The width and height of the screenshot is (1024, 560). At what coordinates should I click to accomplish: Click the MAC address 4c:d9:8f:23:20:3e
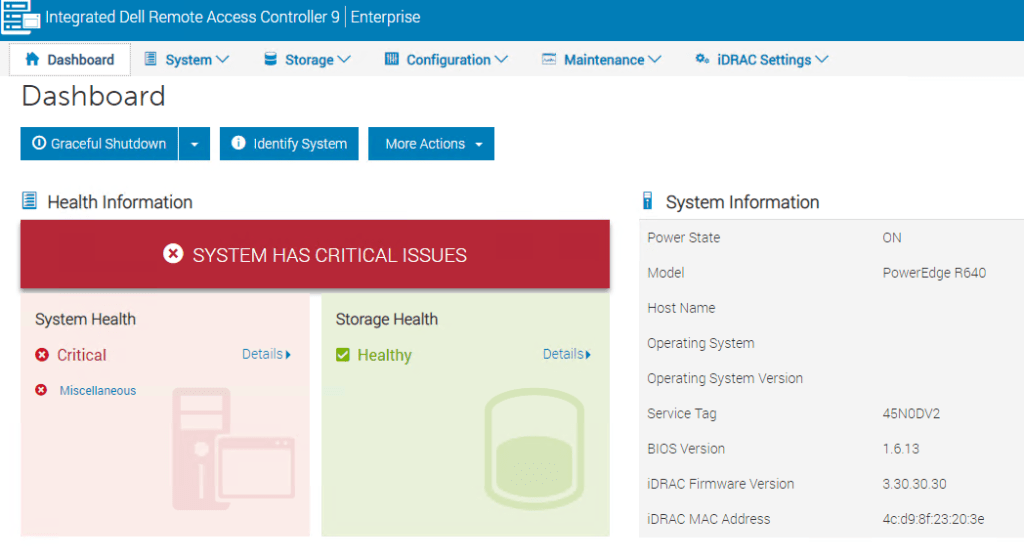point(933,520)
